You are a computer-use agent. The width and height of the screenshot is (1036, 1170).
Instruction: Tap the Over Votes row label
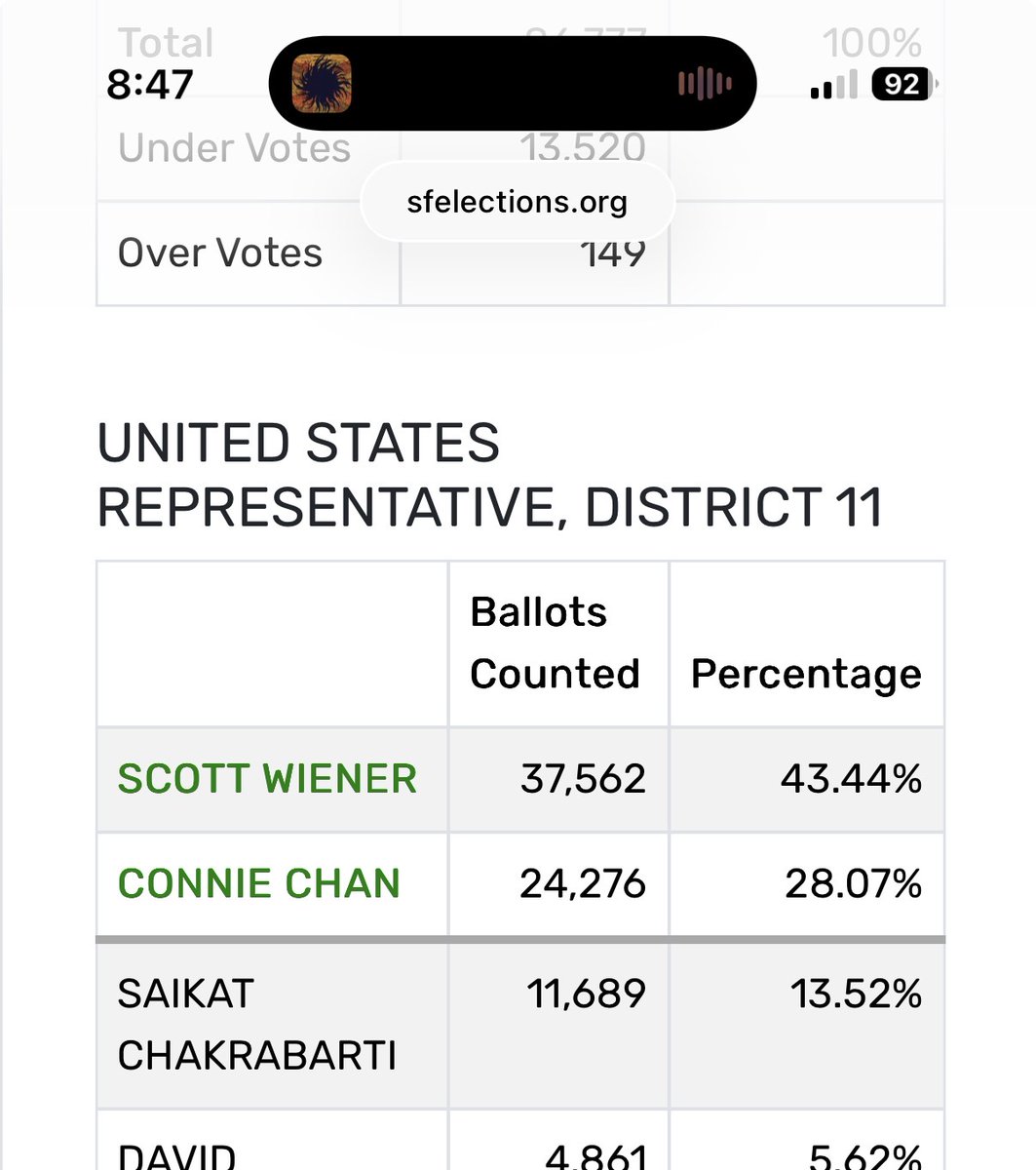(x=220, y=253)
